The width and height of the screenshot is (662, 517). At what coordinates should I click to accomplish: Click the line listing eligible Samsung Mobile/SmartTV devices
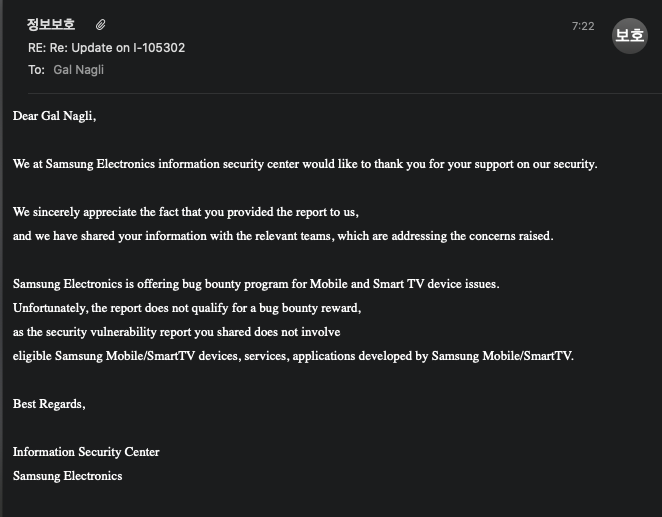294,355
